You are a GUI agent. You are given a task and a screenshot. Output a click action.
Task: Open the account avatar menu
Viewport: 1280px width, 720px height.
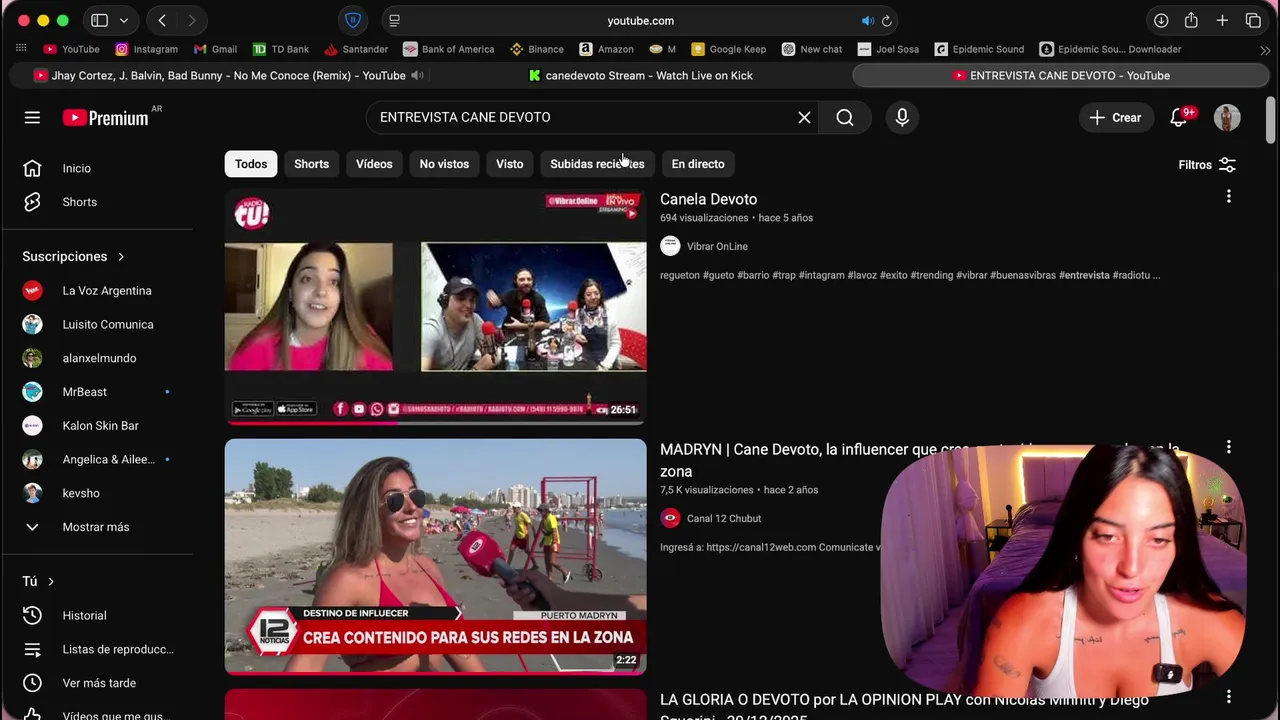coord(1227,118)
